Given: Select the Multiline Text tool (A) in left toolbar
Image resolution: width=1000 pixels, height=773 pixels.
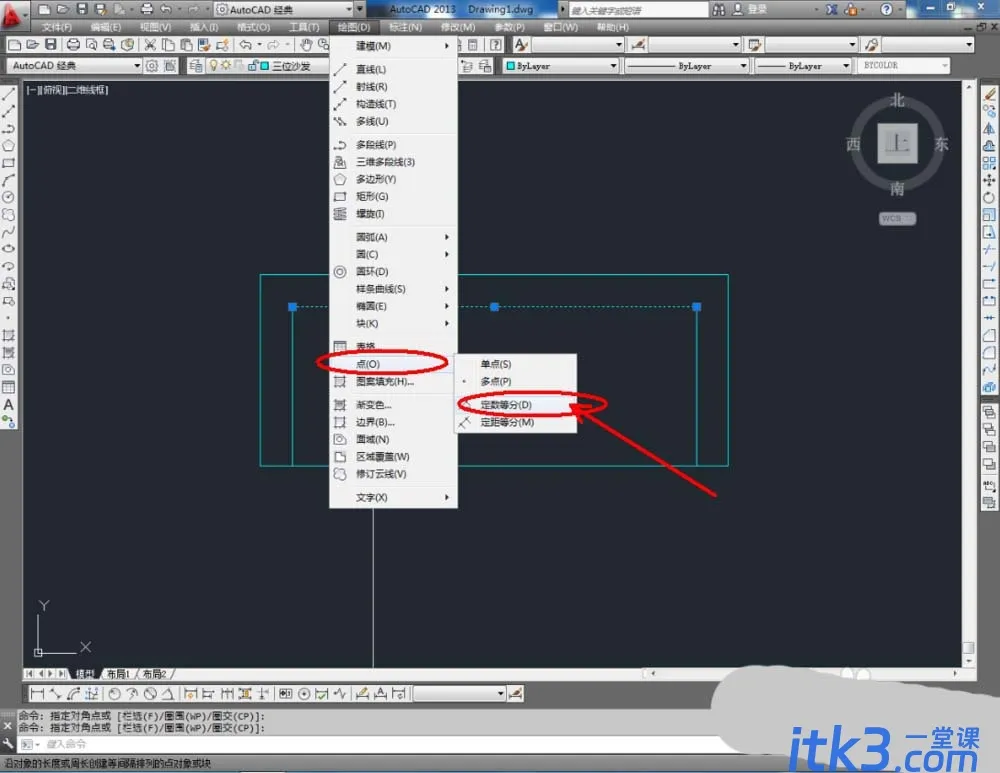Looking at the screenshot, I should pyautogui.click(x=8, y=404).
